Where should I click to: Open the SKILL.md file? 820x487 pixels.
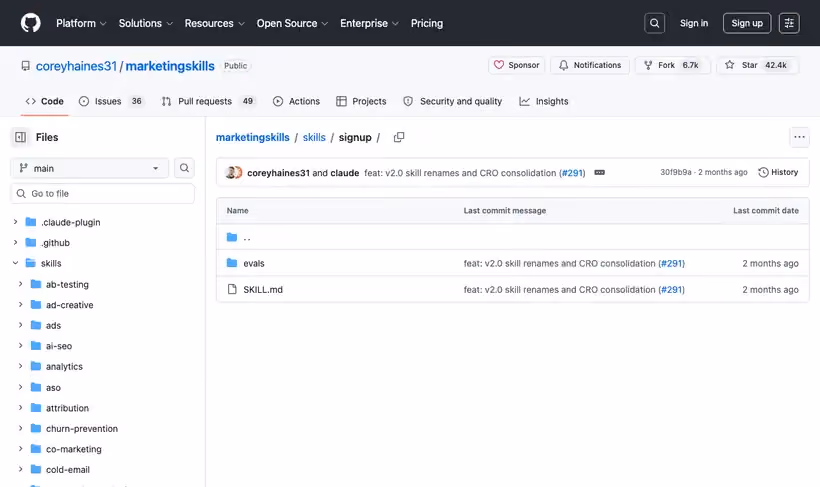point(263,289)
